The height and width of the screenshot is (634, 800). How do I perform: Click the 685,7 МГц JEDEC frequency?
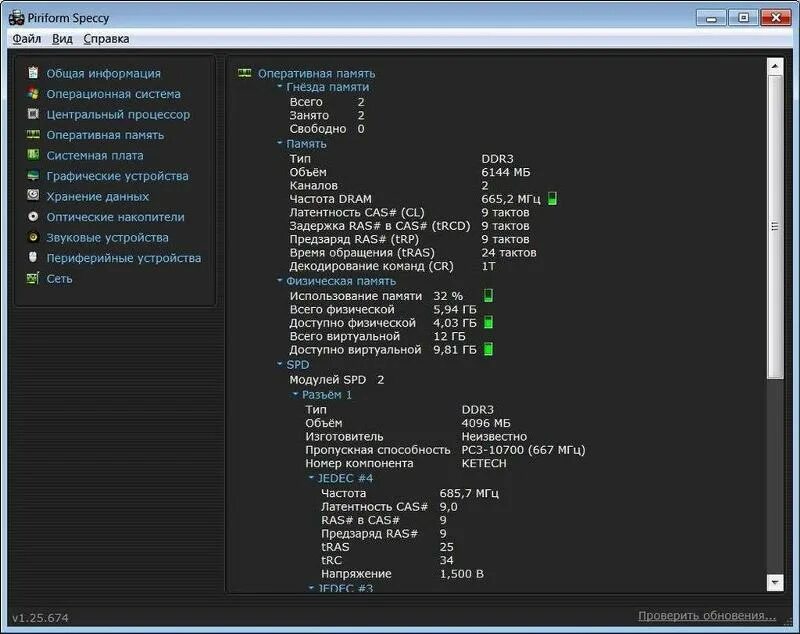[469, 493]
